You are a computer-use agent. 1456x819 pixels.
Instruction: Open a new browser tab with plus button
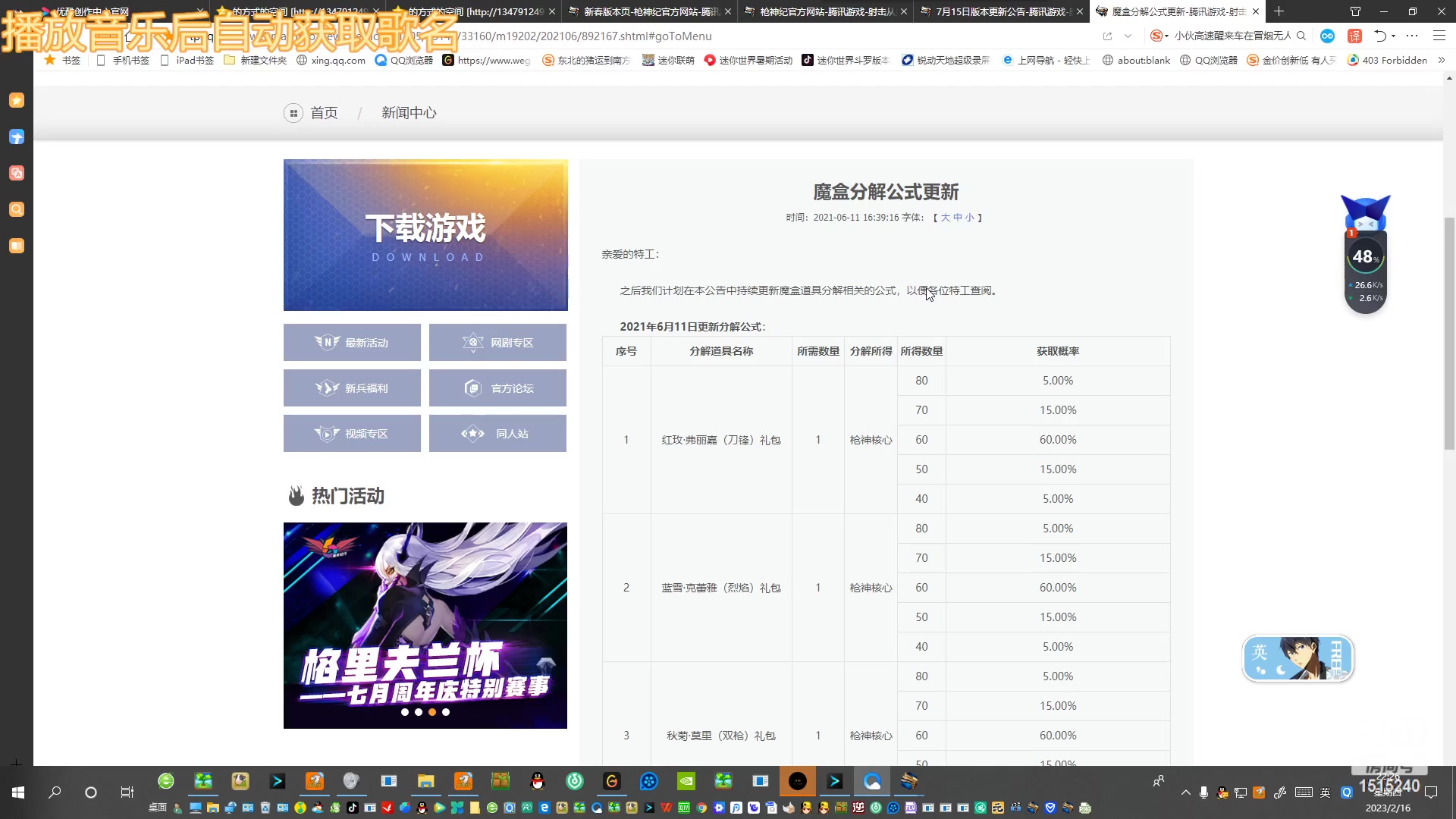tap(1279, 11)
